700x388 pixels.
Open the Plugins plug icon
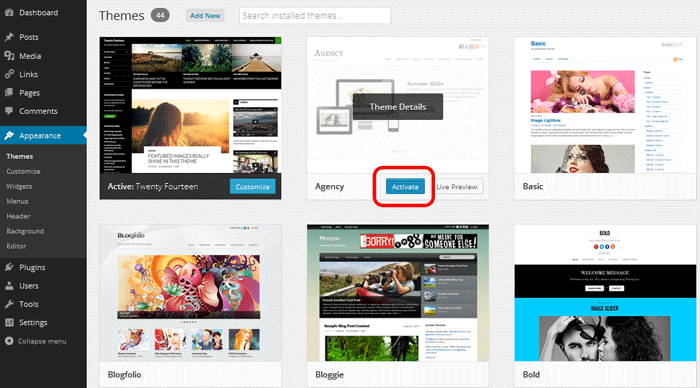pyautogui.click(x=9, y=267)
